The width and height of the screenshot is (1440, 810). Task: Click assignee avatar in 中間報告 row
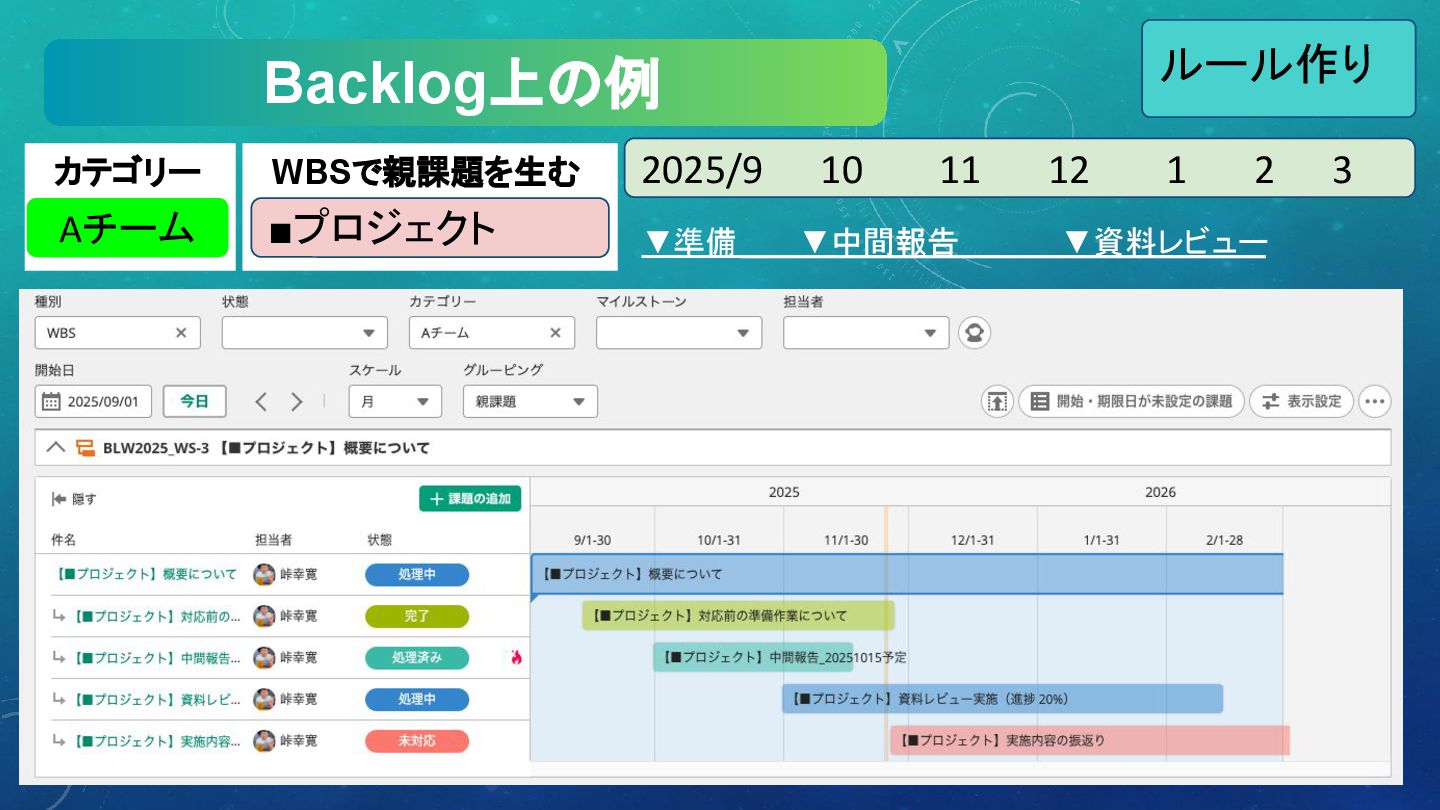(264, 658)
